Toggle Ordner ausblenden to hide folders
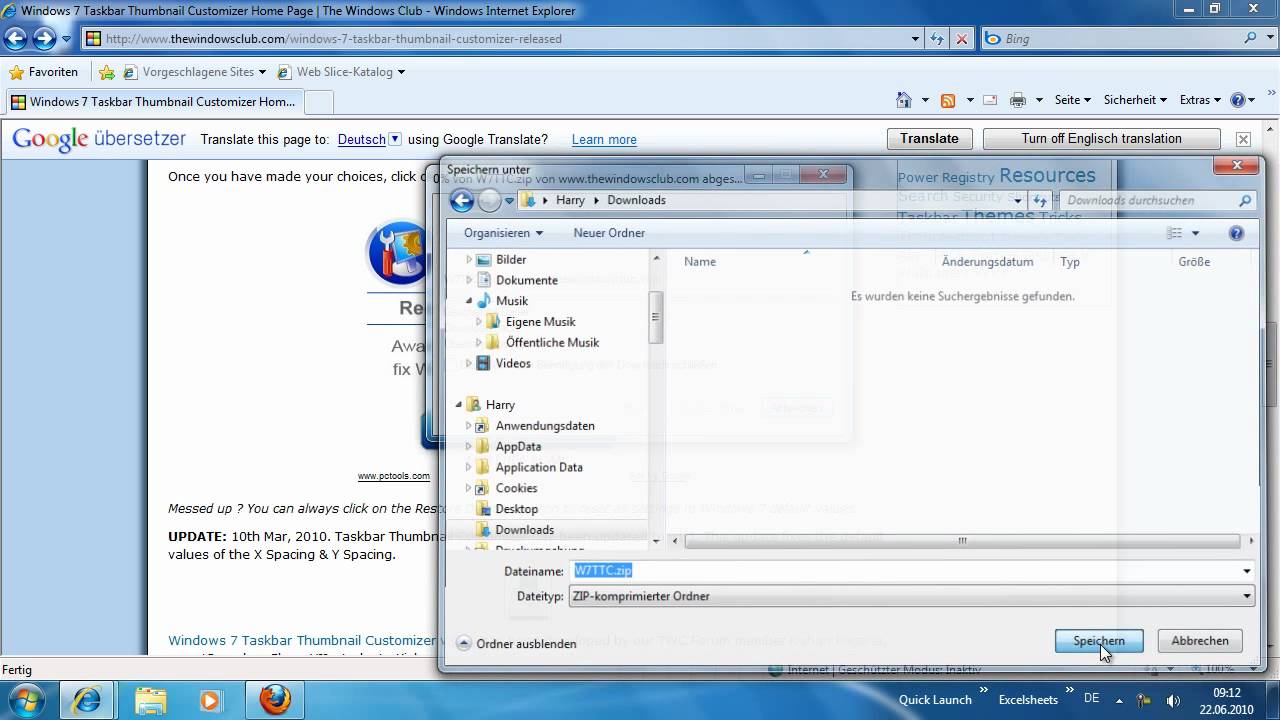This screenshot has height=720, width=1280. point(517,644)
